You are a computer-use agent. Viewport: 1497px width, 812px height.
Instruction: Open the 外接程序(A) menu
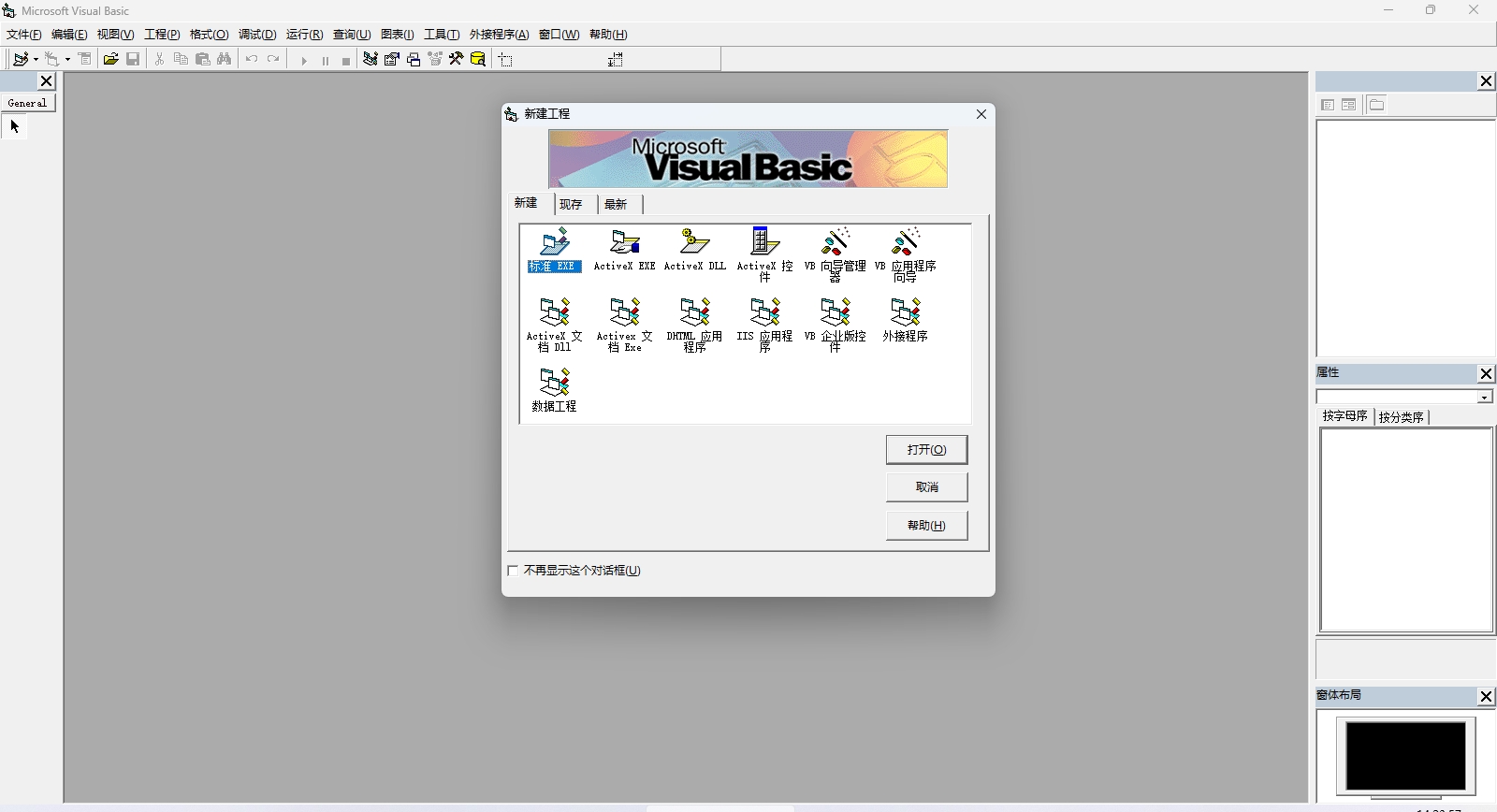[499, 35]
